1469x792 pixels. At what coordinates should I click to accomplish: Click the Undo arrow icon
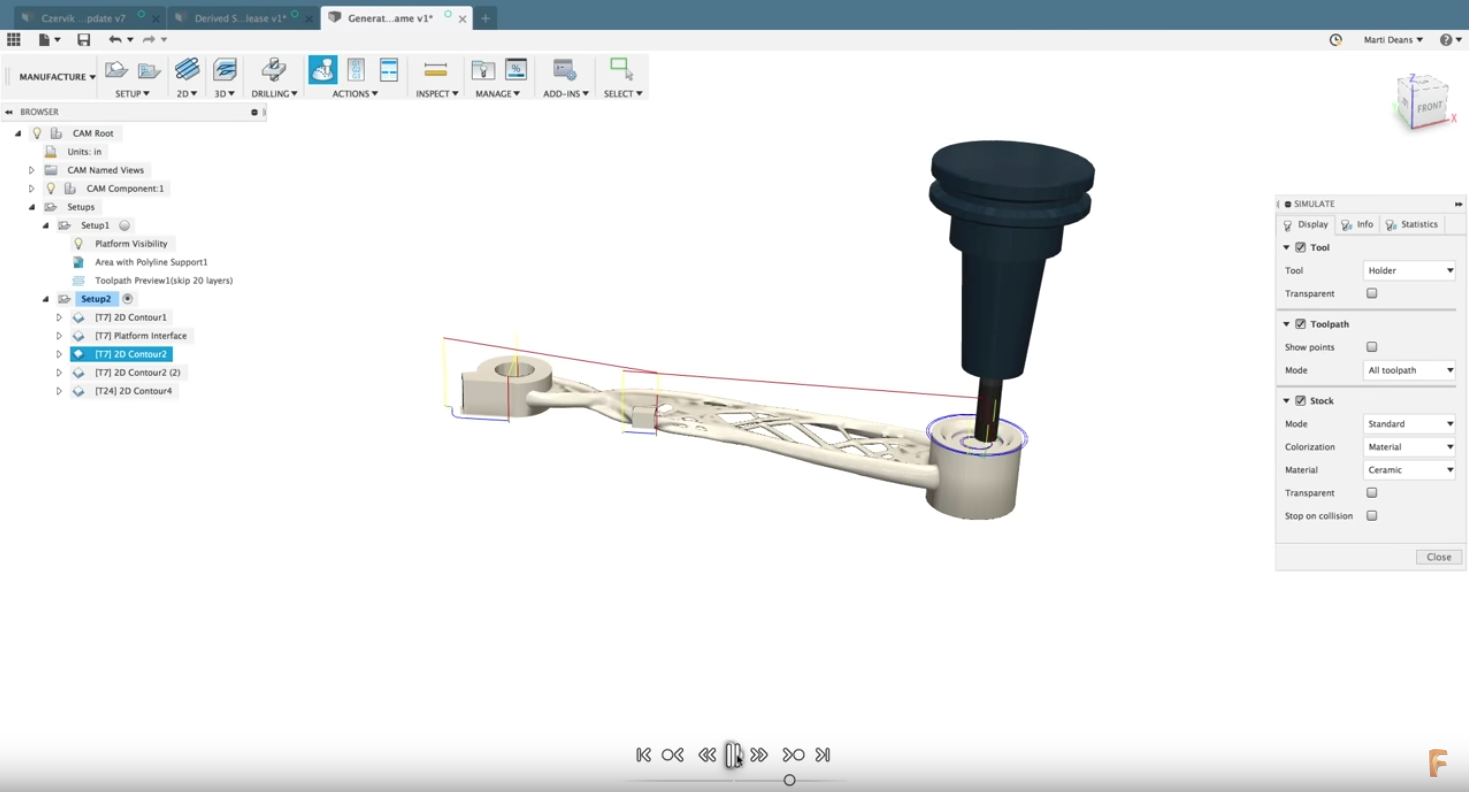click(115, 40)
